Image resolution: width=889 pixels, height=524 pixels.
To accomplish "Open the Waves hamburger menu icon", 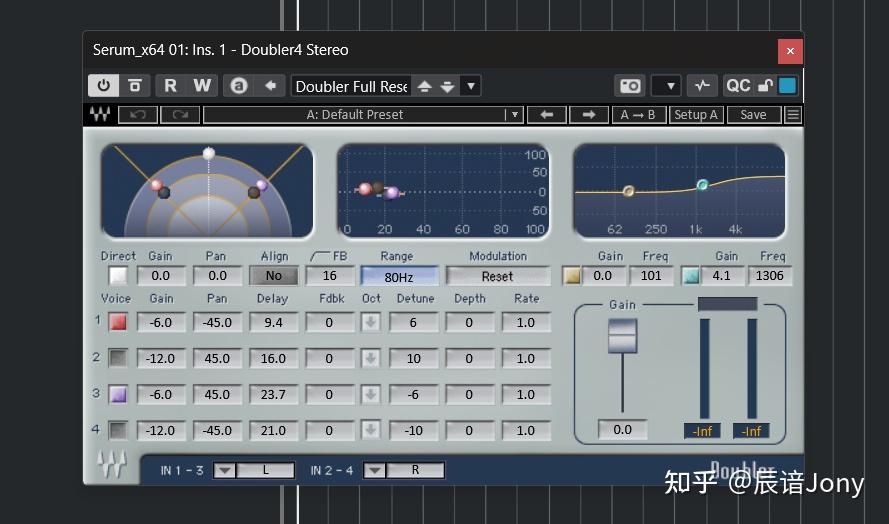I will tap(793, 115).
